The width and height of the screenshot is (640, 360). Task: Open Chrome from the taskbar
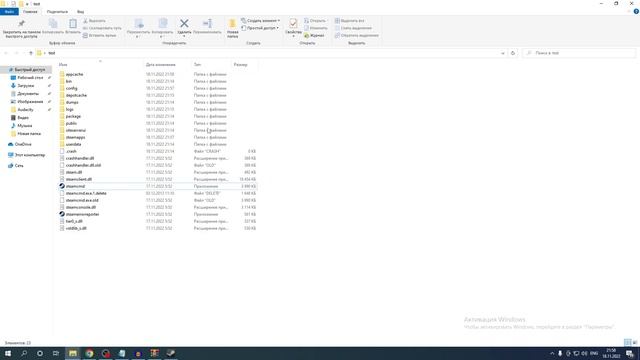89,353
